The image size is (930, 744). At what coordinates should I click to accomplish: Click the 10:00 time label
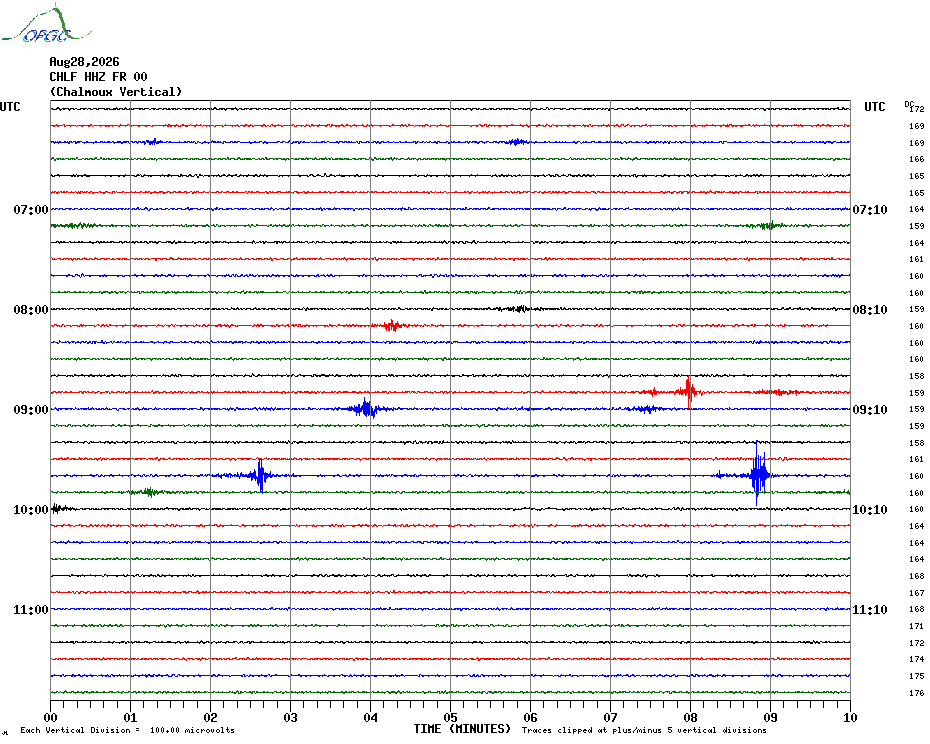31,510
